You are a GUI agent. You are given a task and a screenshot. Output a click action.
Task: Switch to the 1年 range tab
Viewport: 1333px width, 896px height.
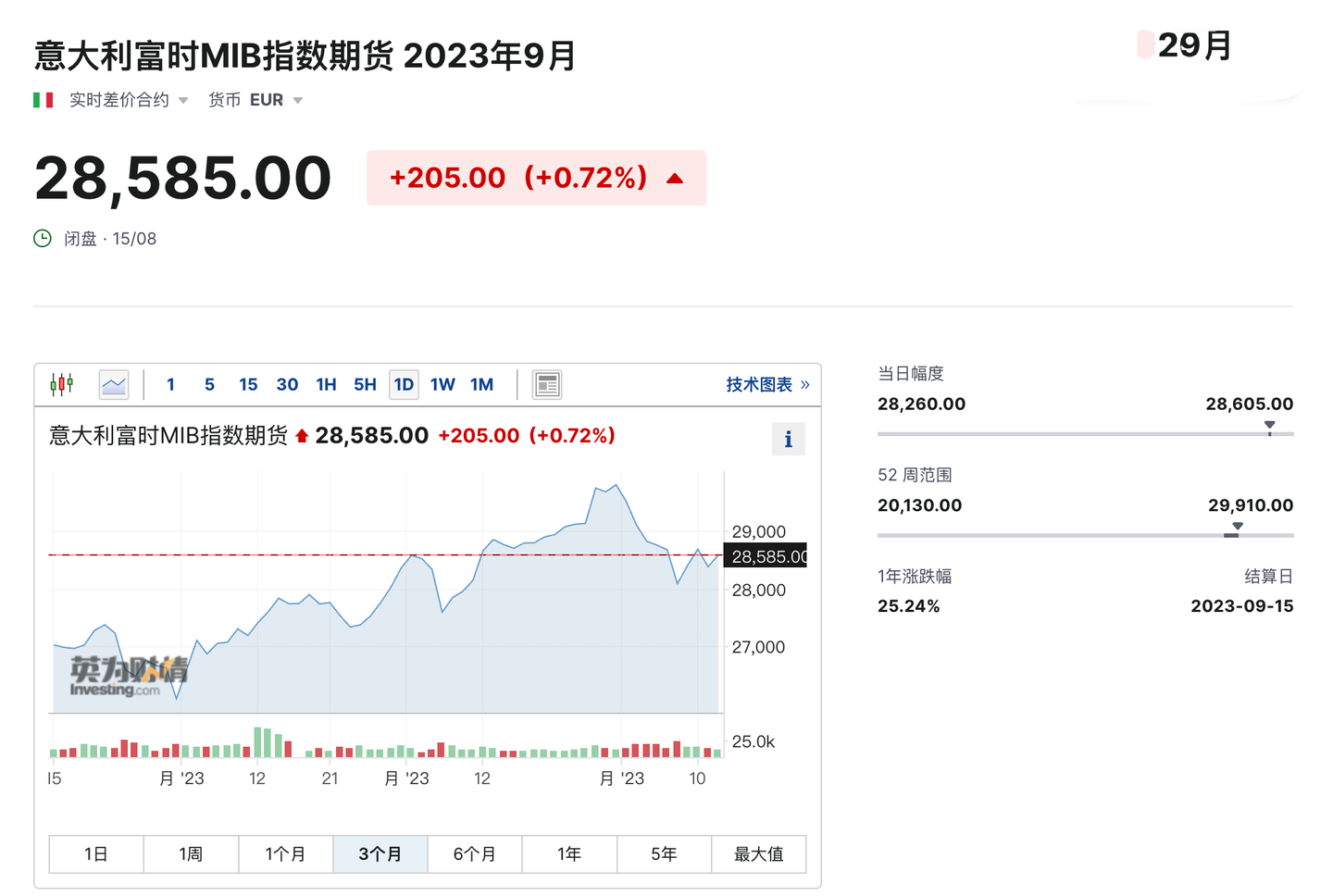click(569, 853)
